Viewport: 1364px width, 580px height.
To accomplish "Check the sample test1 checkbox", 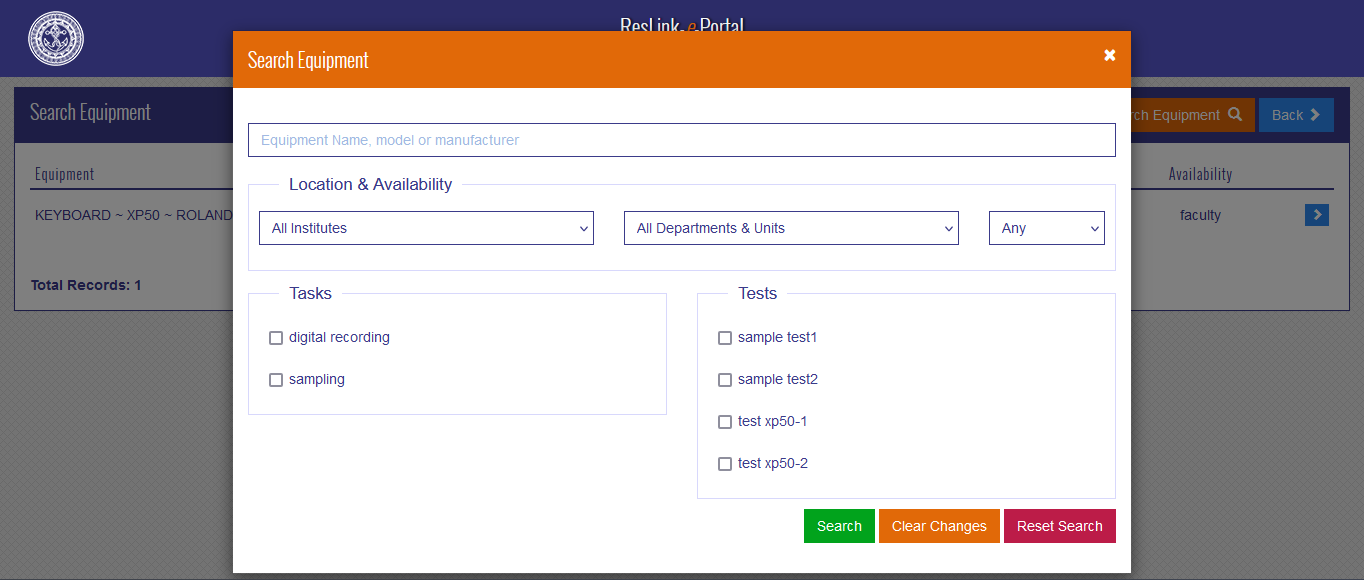I will coord(725,338).
